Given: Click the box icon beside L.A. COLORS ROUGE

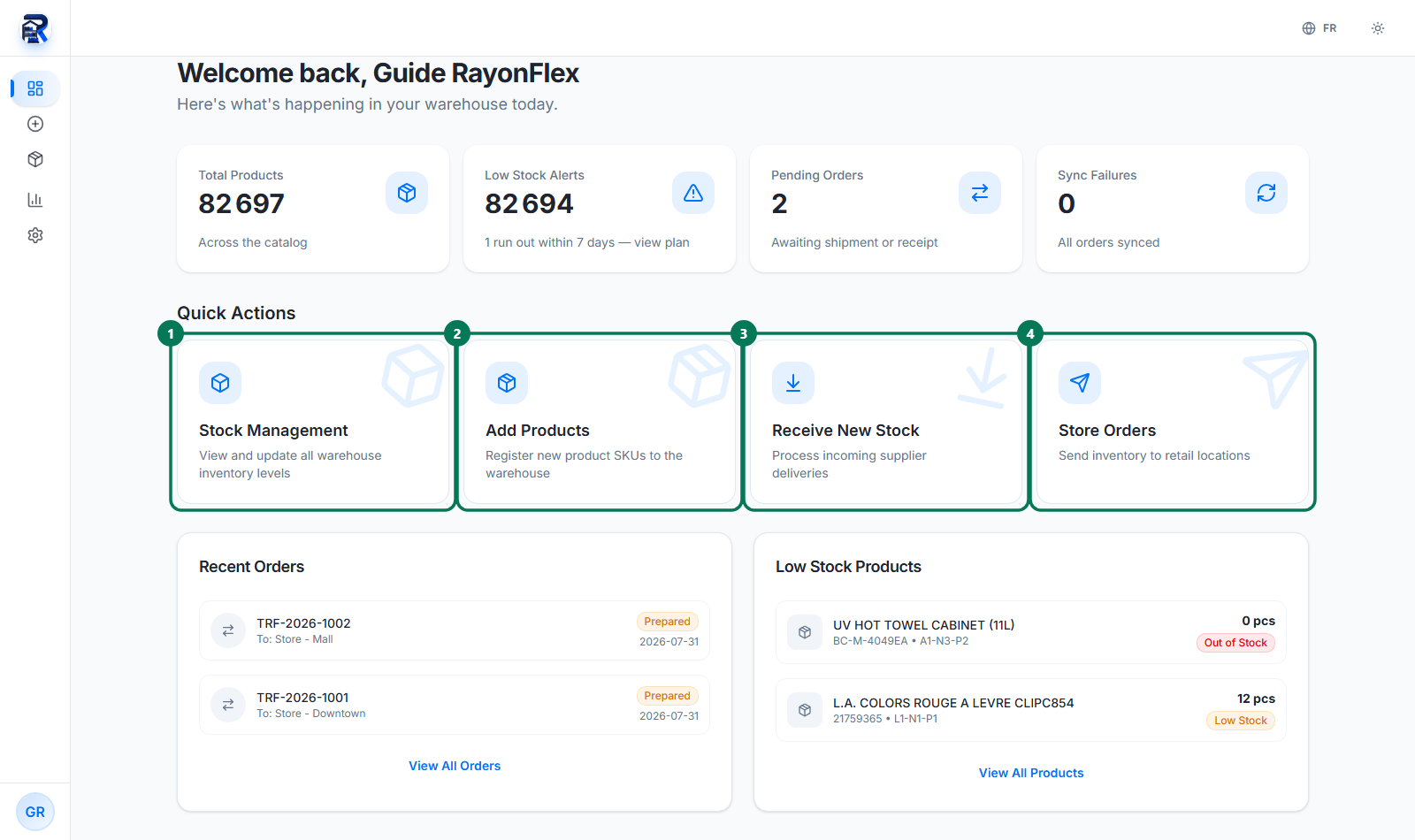Looking at the screenshot, I should pos(805,710).
